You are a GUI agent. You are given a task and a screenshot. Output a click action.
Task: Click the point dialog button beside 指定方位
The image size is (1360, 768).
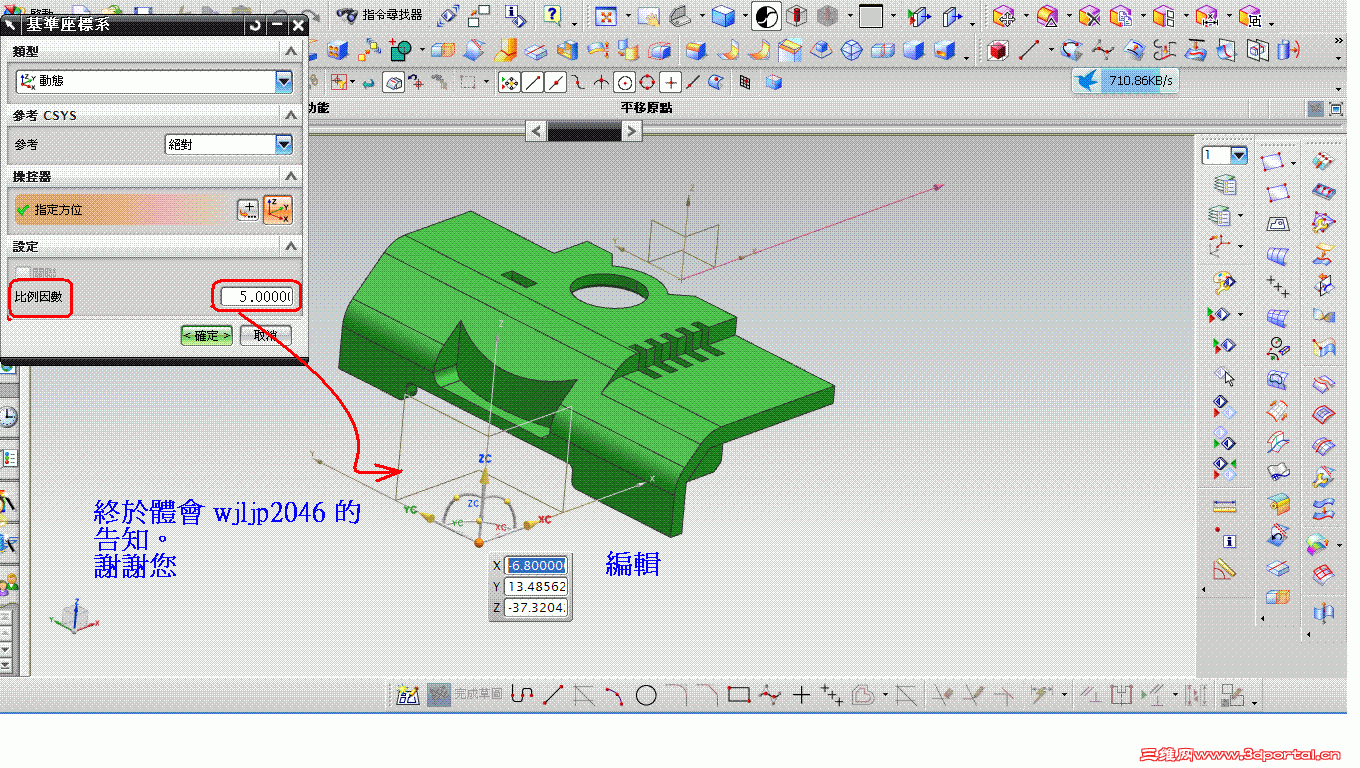[x=248, y=209]
